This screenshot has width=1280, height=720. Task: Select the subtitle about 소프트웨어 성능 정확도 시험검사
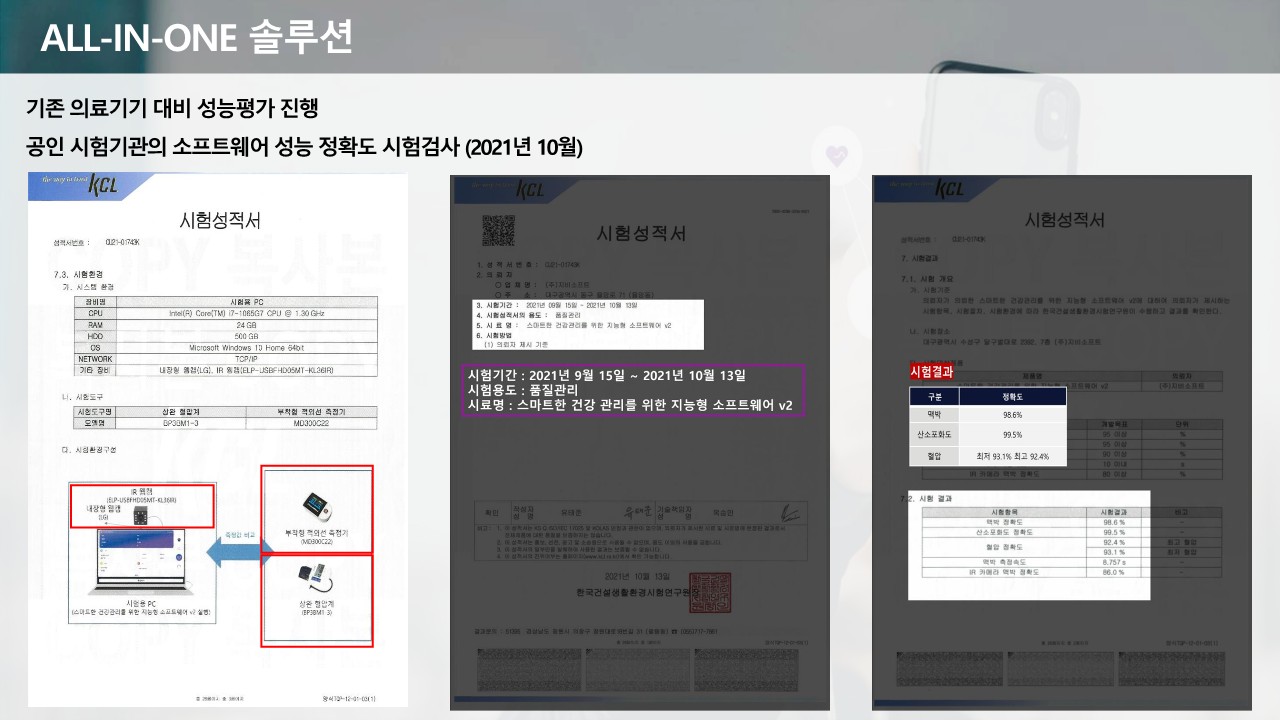305,147
